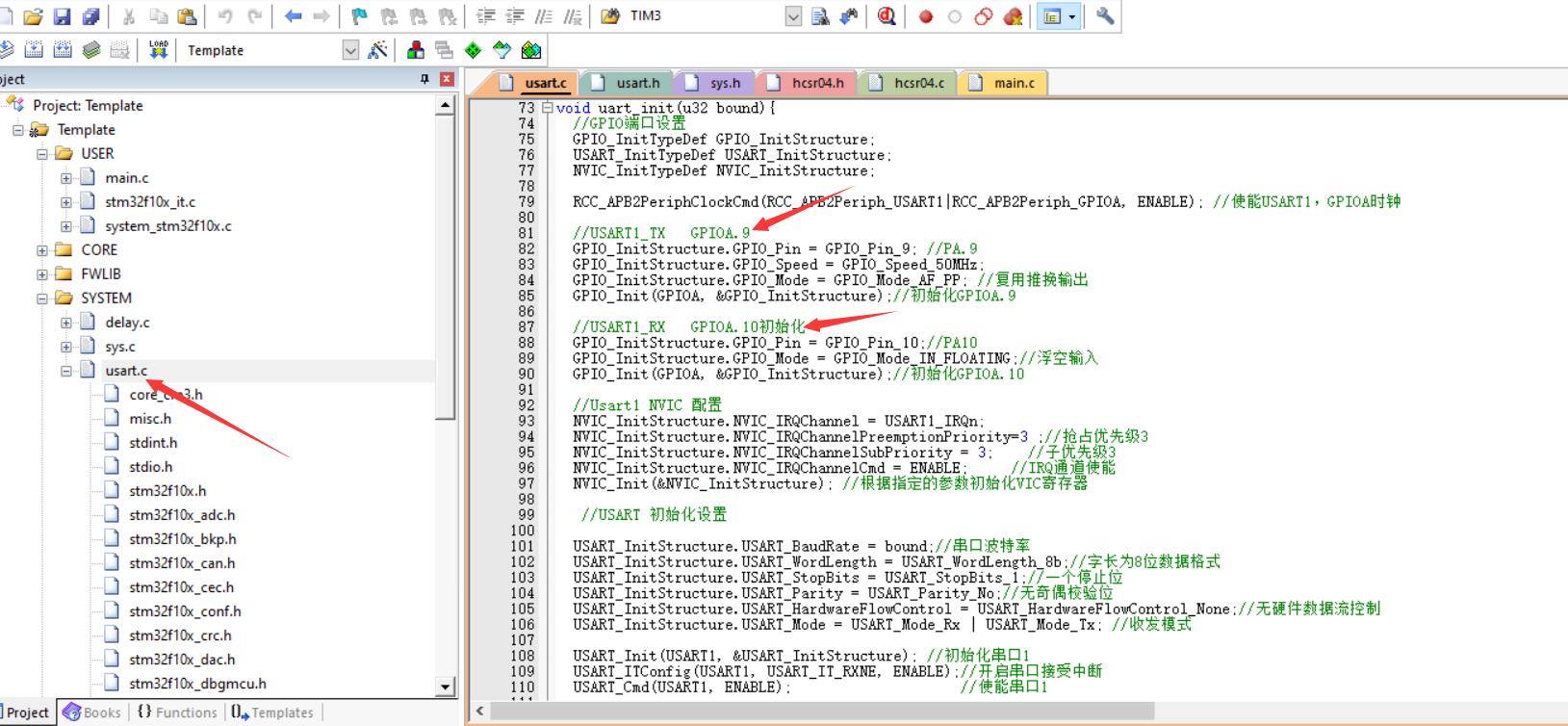1568x726 pixels.
Task: Open the TIM3 find-text dropdown arrow
Action: (x=793, y=16)
